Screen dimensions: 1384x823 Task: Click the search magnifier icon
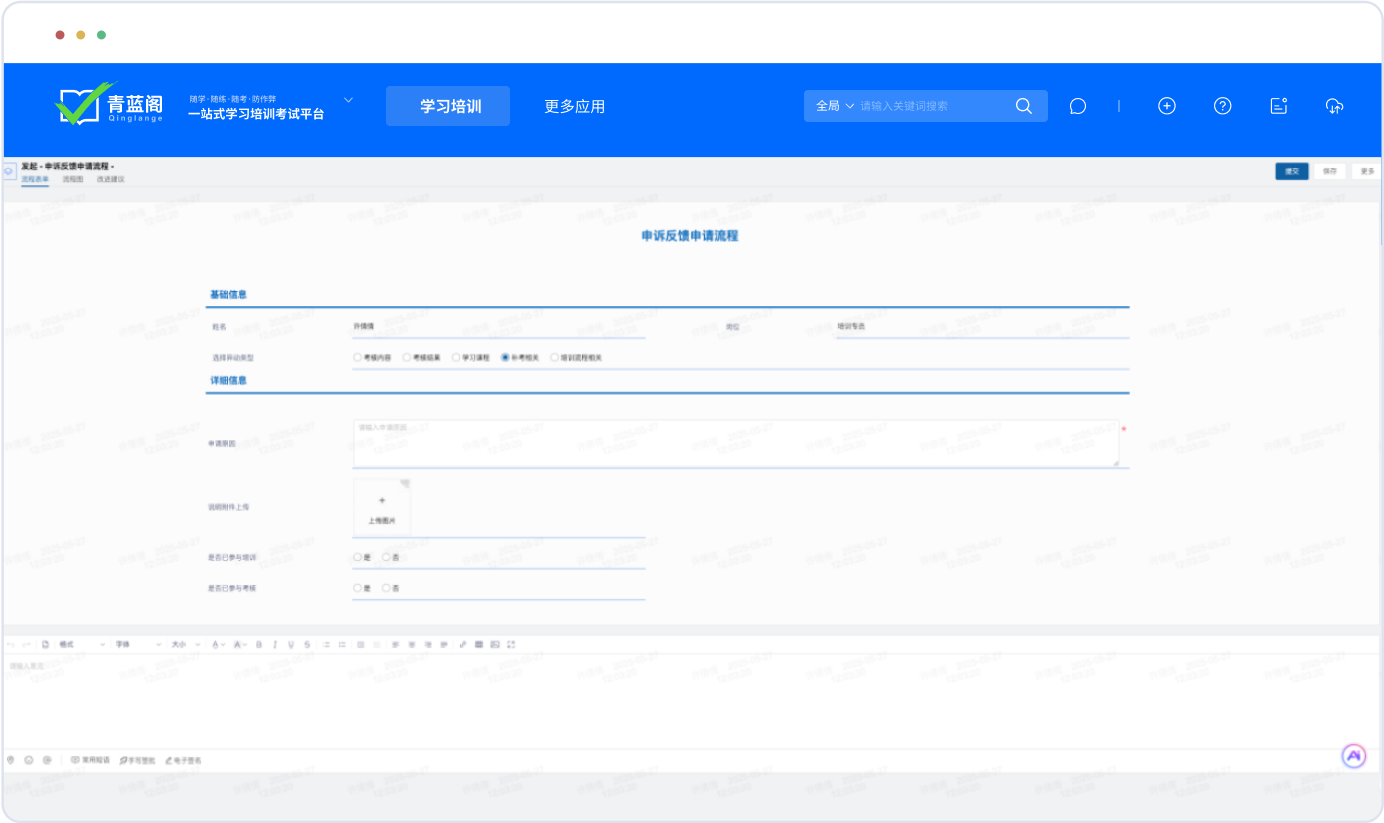pyautogui.click(x=1023, y=106)
